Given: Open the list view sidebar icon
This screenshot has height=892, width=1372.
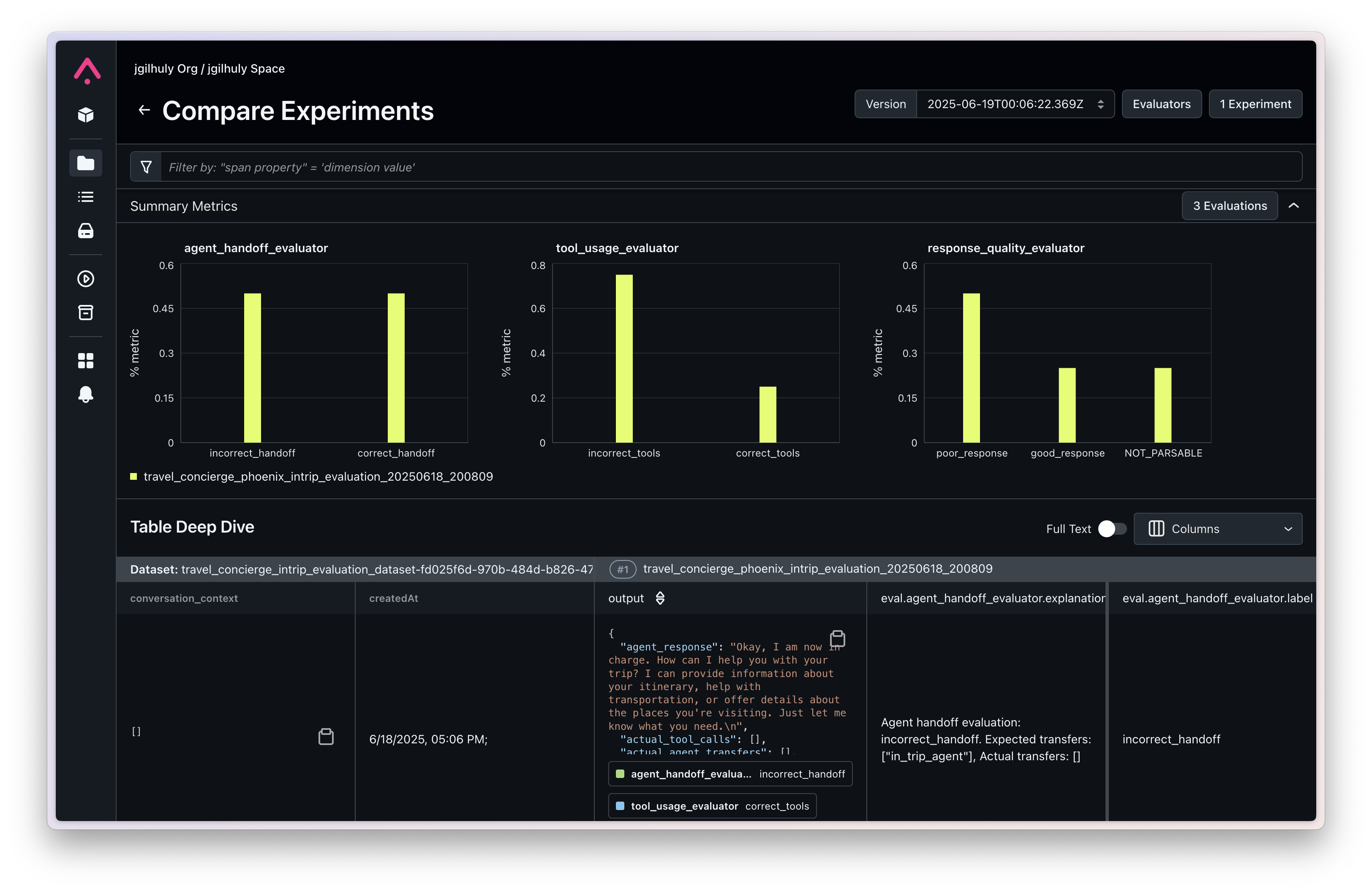Looking at the screenshot, I should click(86, 197).
